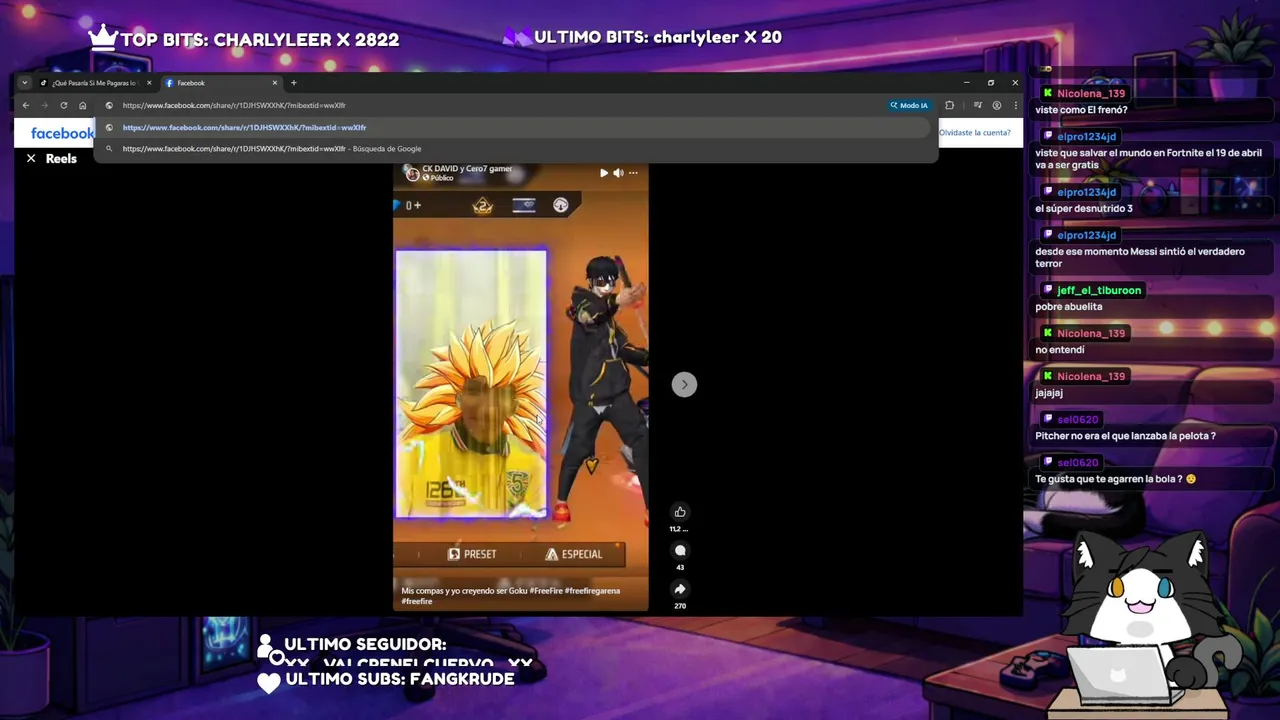Open the browser profile avatar icon
The image size is (1280, 720).
(997, 105)
